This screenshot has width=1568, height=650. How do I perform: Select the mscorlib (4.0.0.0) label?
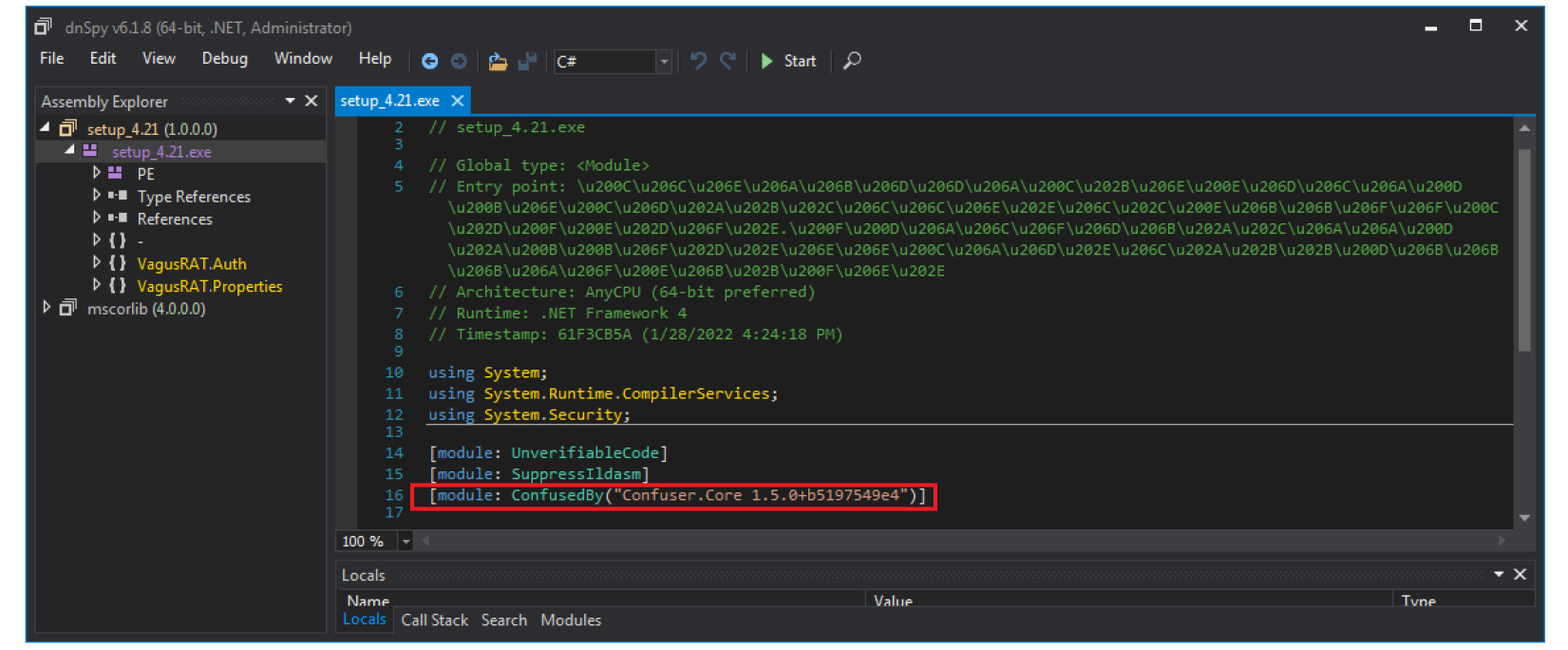[146, 309]
